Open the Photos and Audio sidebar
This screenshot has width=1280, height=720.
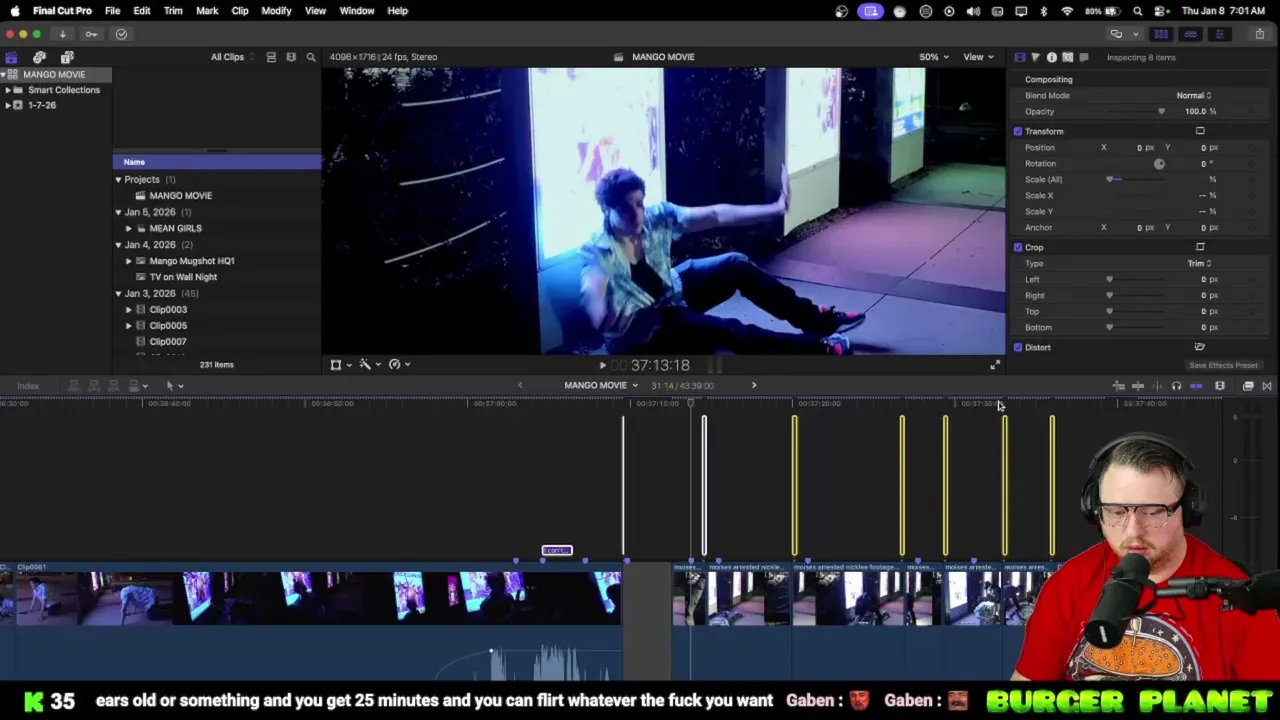click(x=39, y=57)
